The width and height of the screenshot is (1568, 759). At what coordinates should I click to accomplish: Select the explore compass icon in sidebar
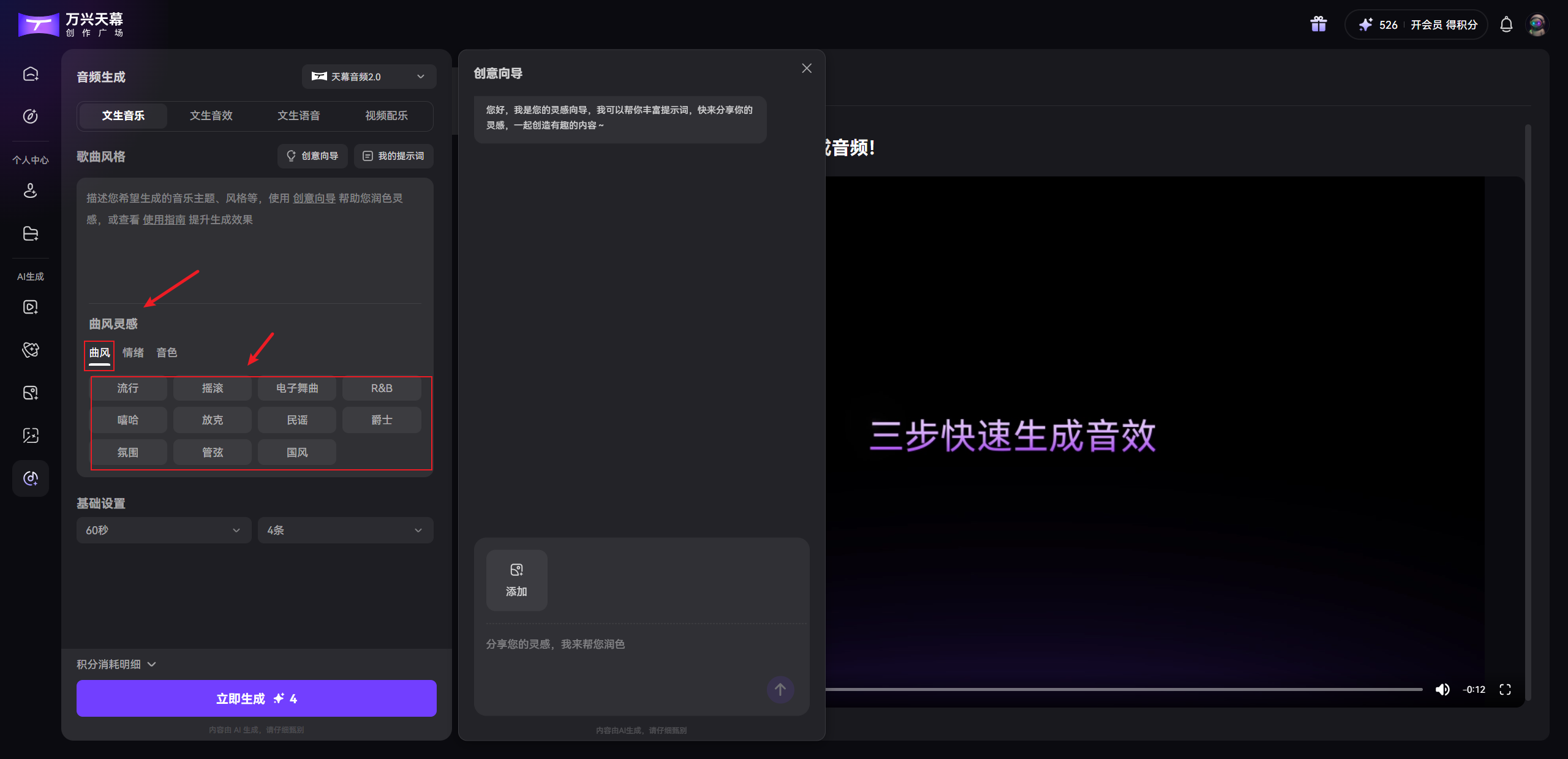click(30, 116)
